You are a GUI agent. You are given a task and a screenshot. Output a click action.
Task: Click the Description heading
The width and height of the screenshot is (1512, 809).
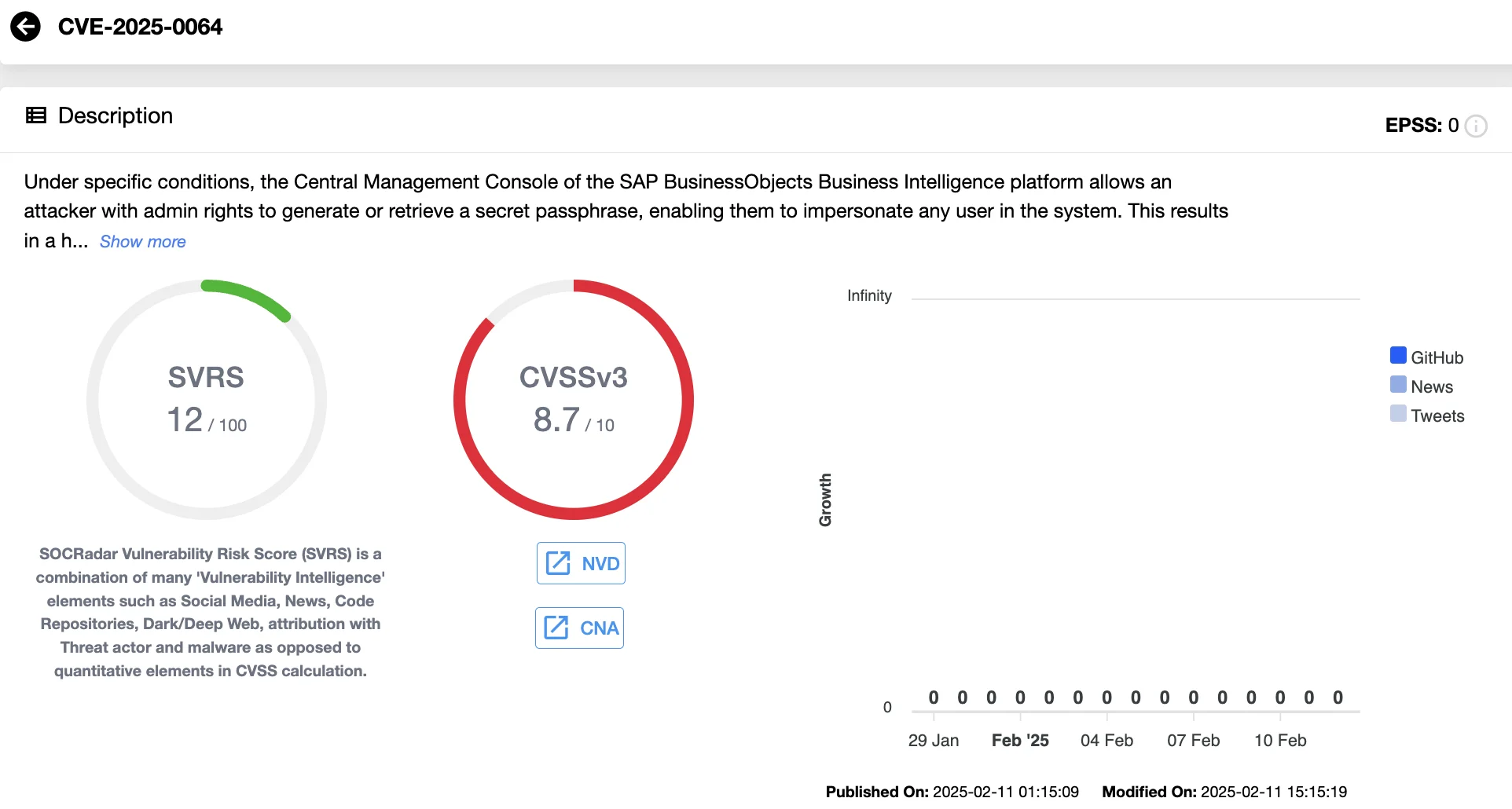[116, 115]
